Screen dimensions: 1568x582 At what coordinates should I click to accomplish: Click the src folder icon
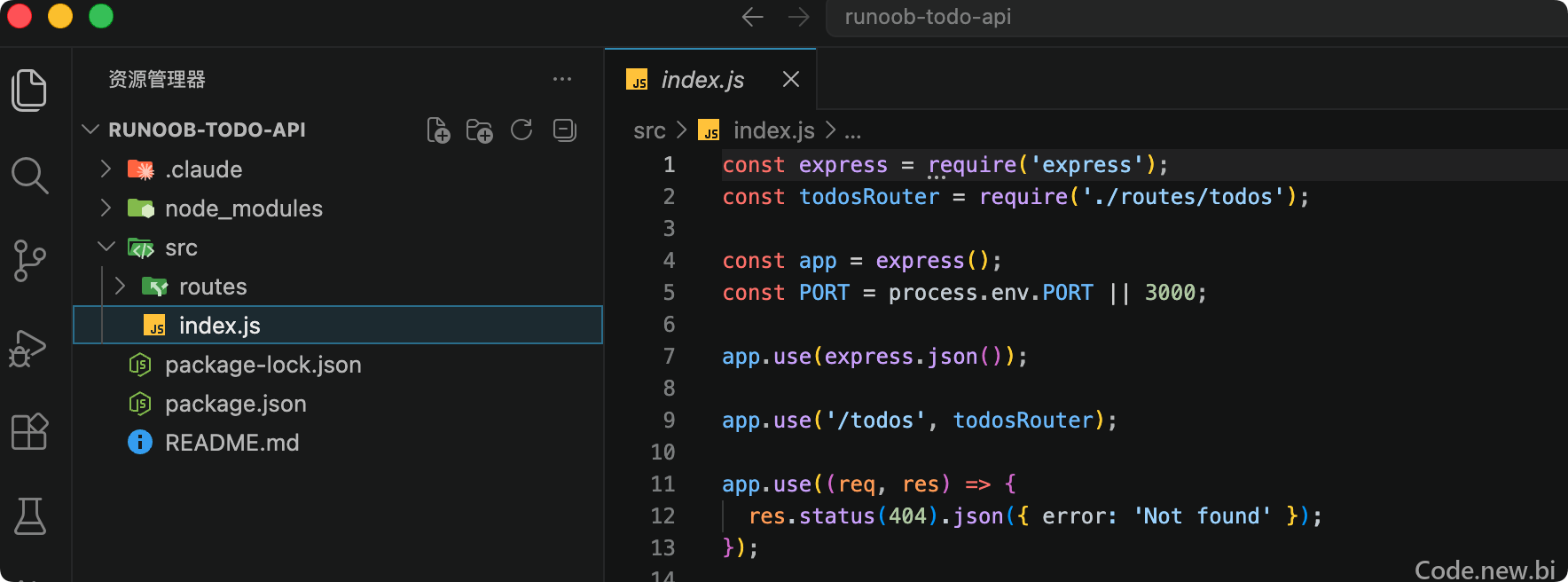140,248
